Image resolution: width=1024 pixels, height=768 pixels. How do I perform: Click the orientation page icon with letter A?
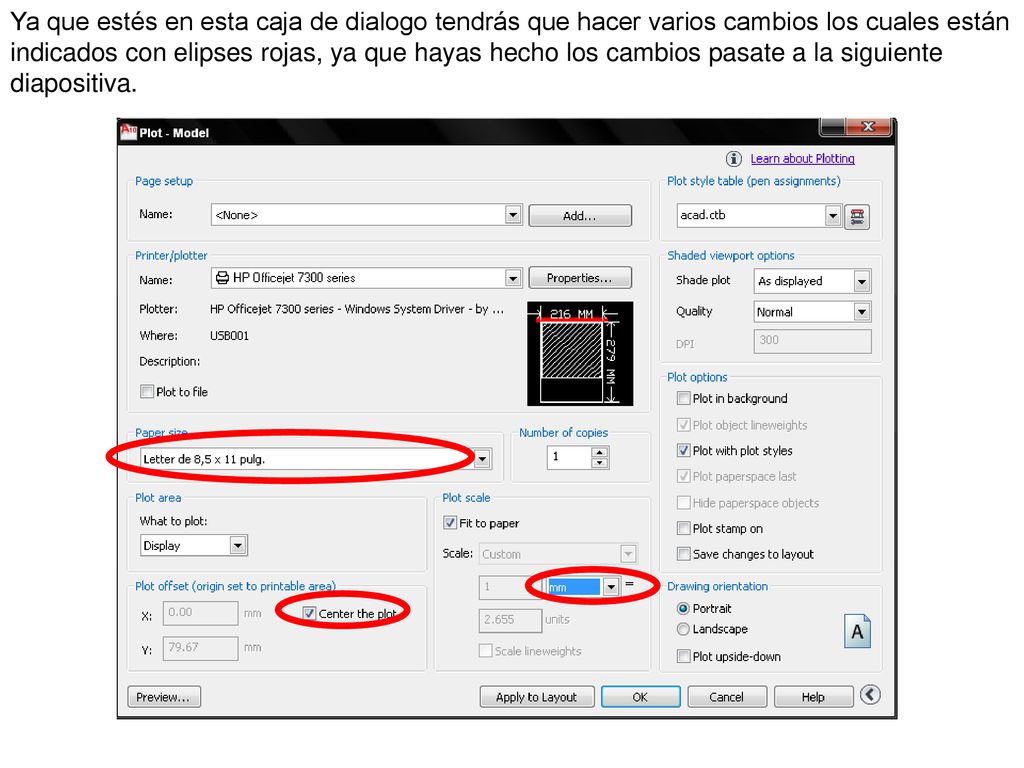857,631
